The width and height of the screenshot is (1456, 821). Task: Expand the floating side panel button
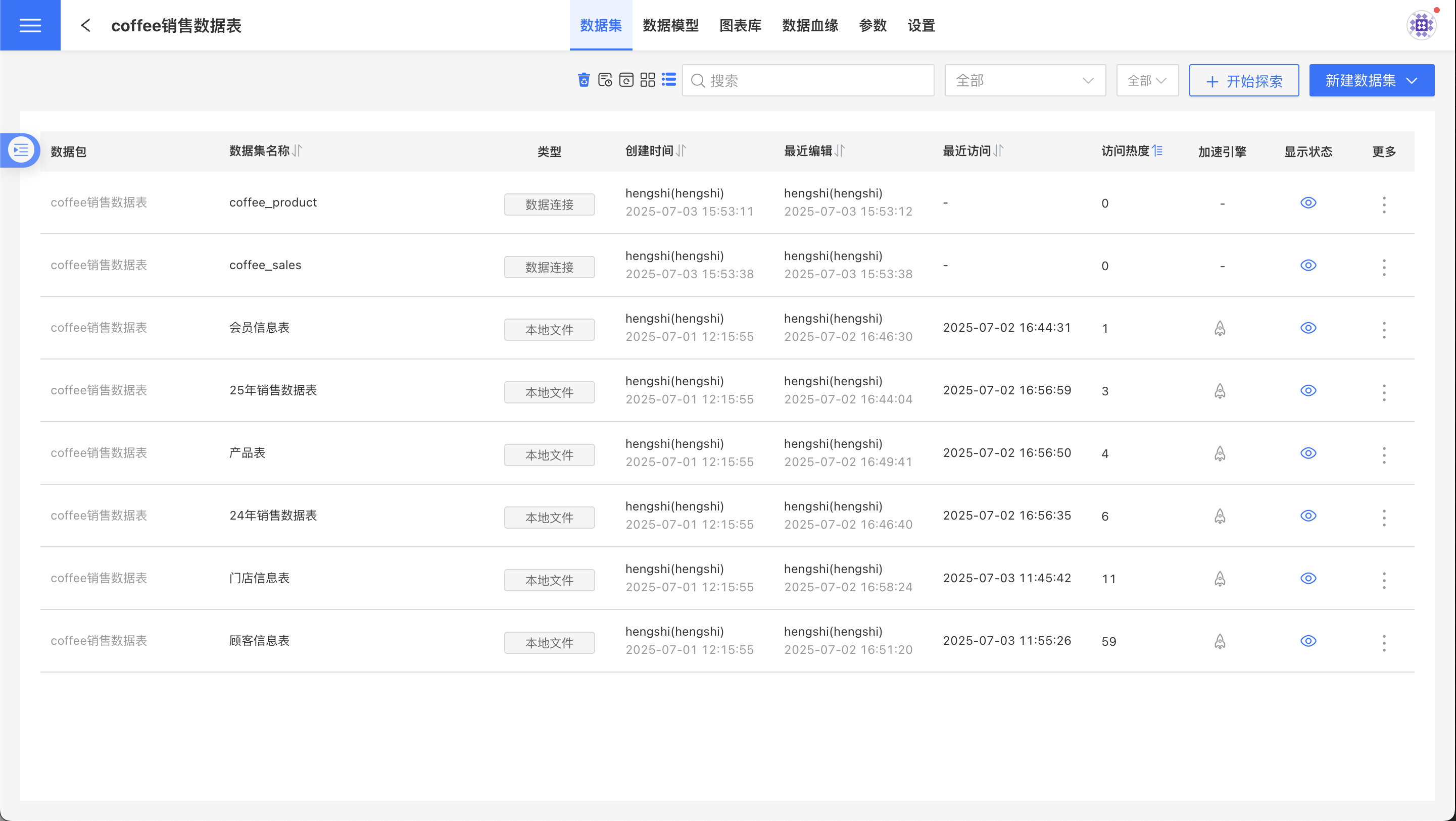click(21, 150)
